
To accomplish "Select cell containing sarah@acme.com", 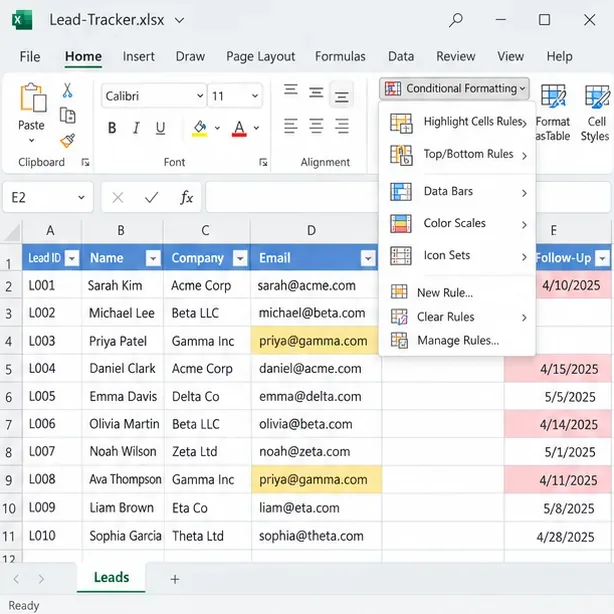I will coord(314,285).
